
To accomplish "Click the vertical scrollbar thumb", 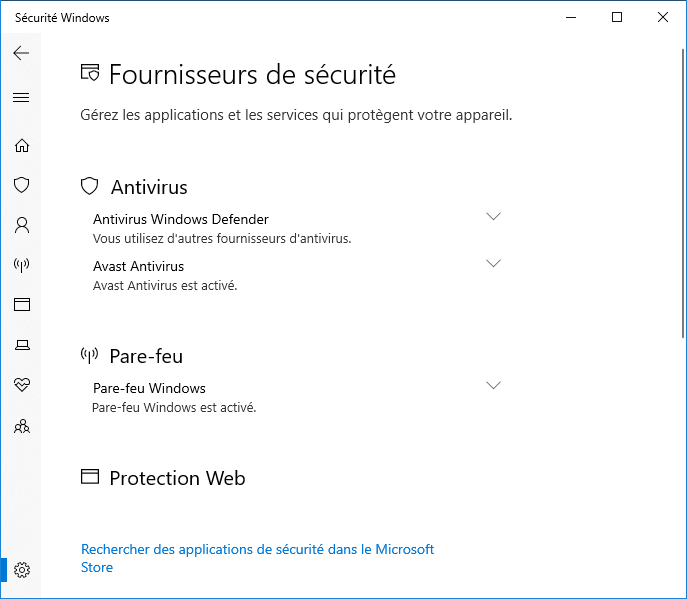I will (x=683, y=193).
